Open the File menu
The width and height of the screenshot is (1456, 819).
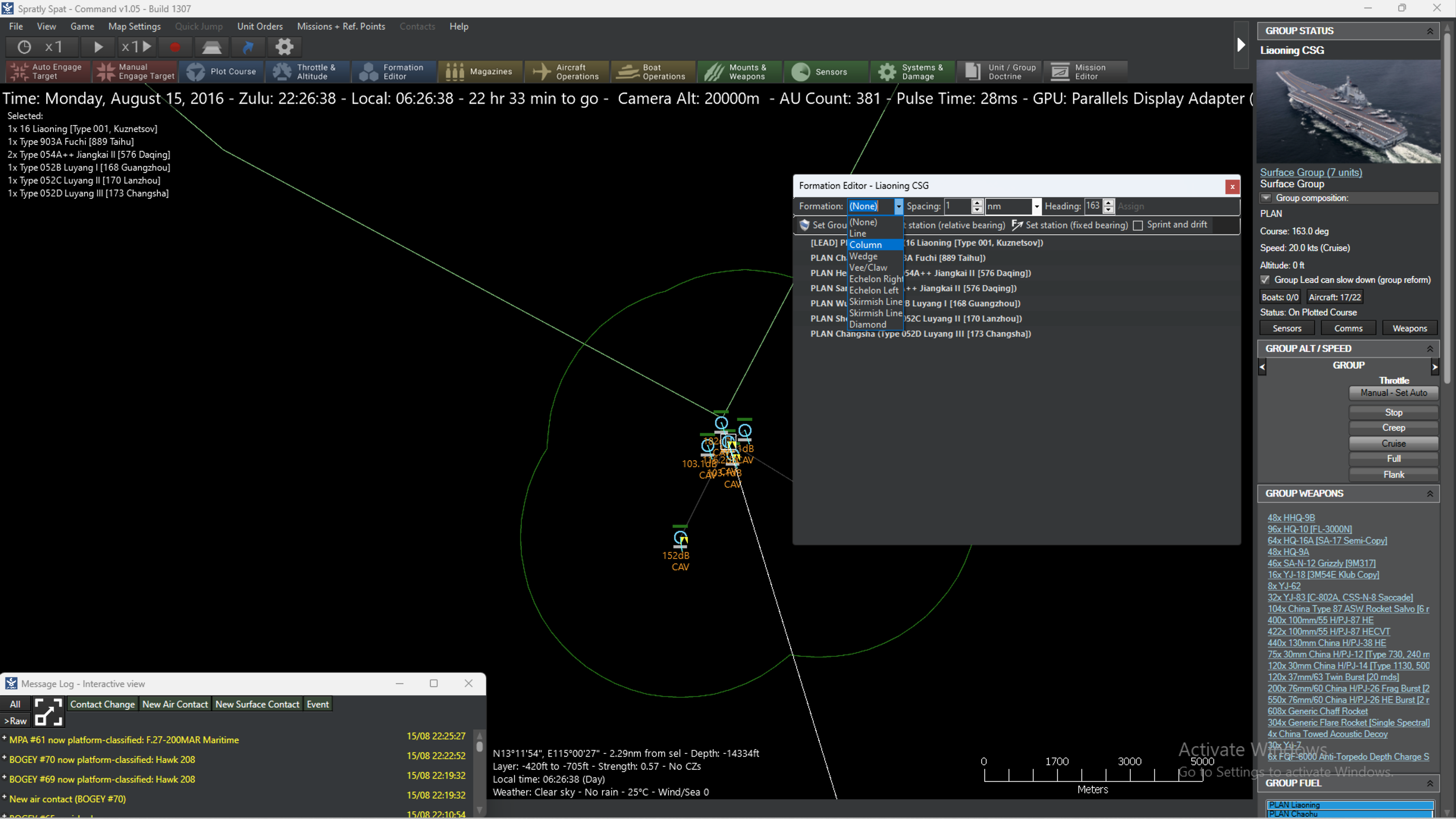pyautogui.click(x=16, y=26)
